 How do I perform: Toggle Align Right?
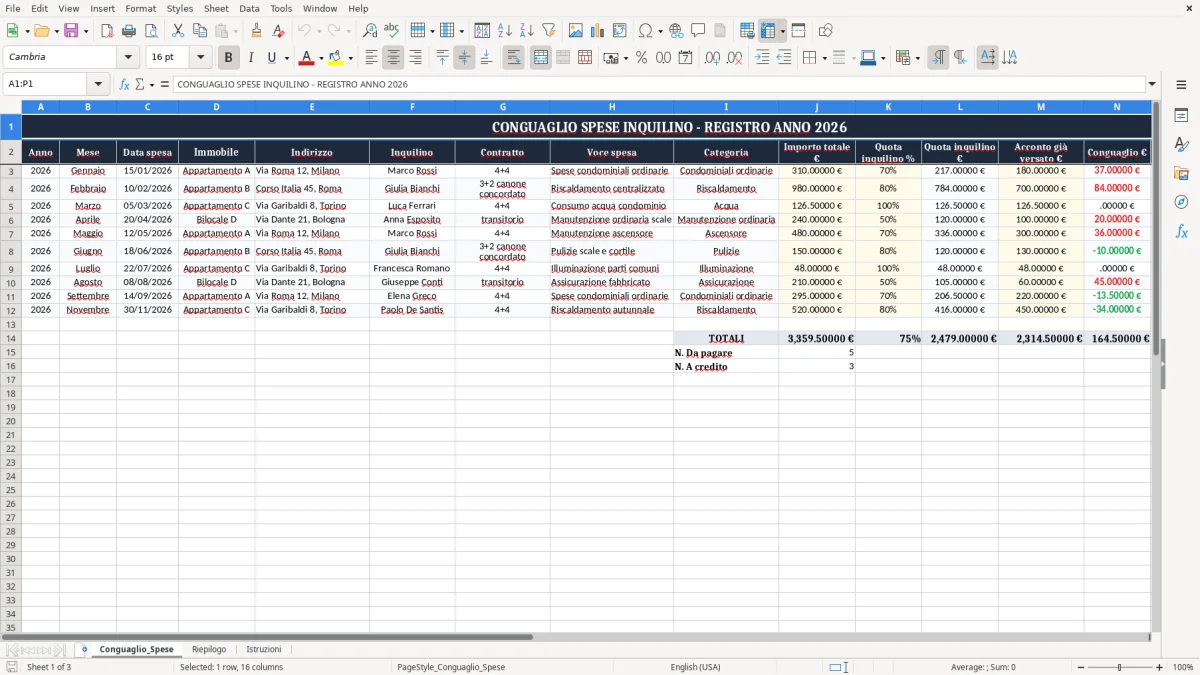[415, 58]
